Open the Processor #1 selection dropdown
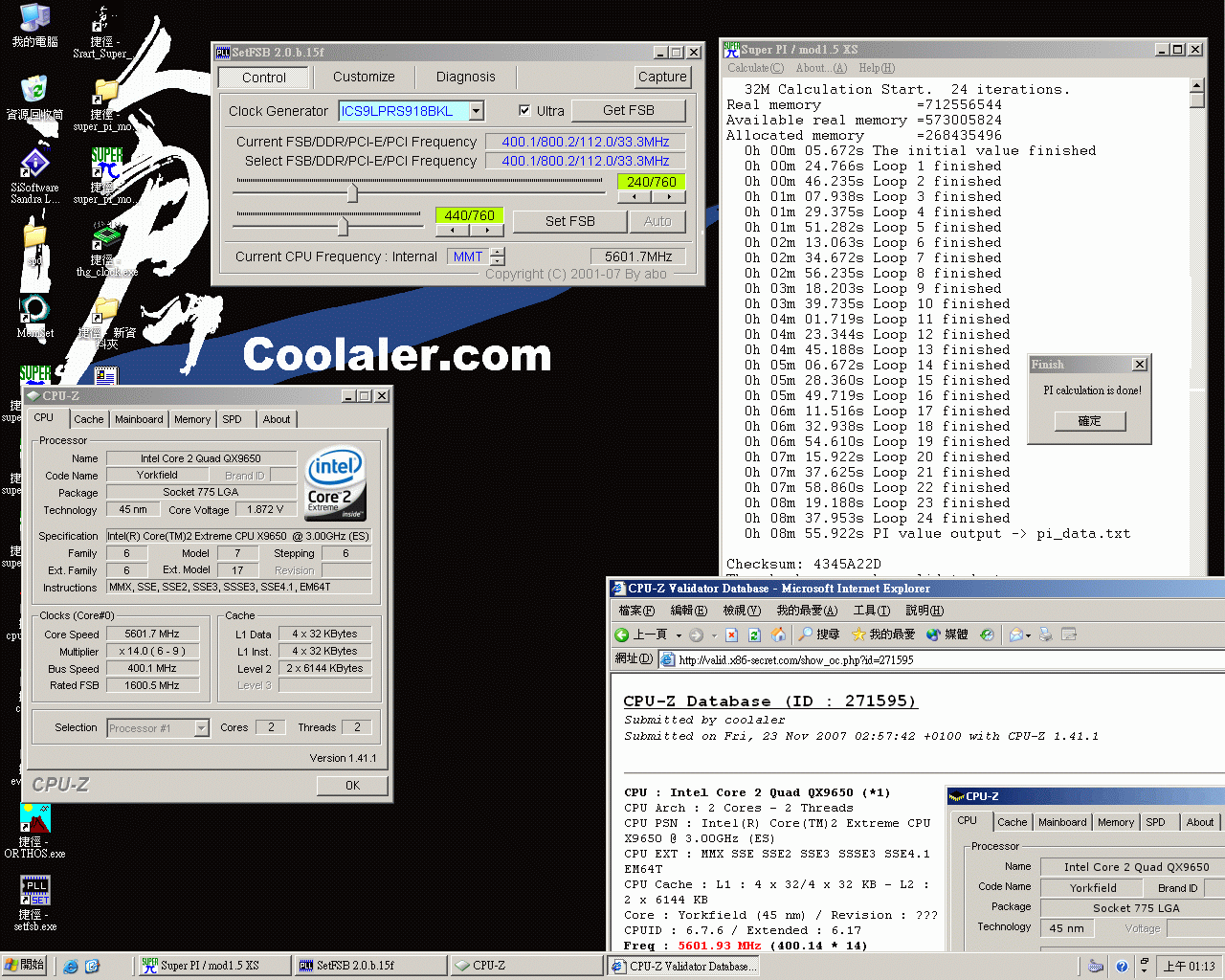1225x980 pixels. pyautogui.click(x=201, y=728)
